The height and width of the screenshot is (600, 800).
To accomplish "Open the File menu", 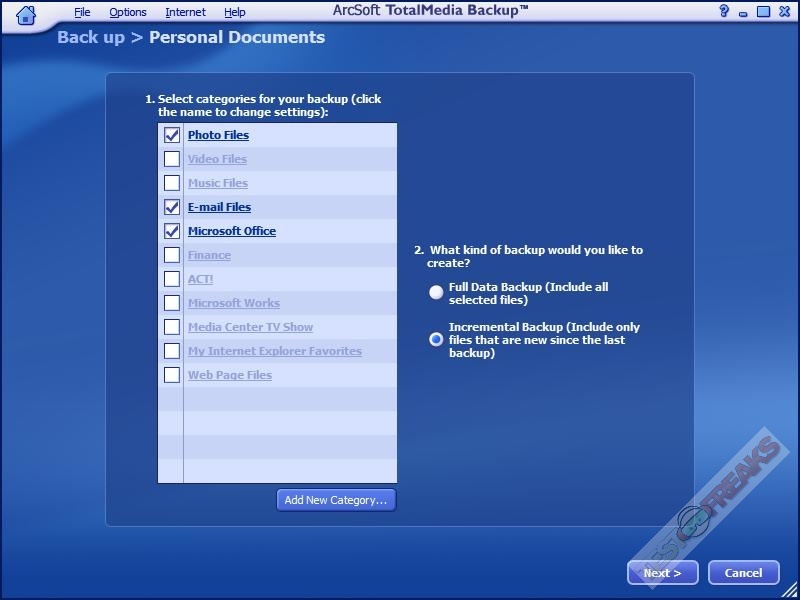I will click(82, 12).
